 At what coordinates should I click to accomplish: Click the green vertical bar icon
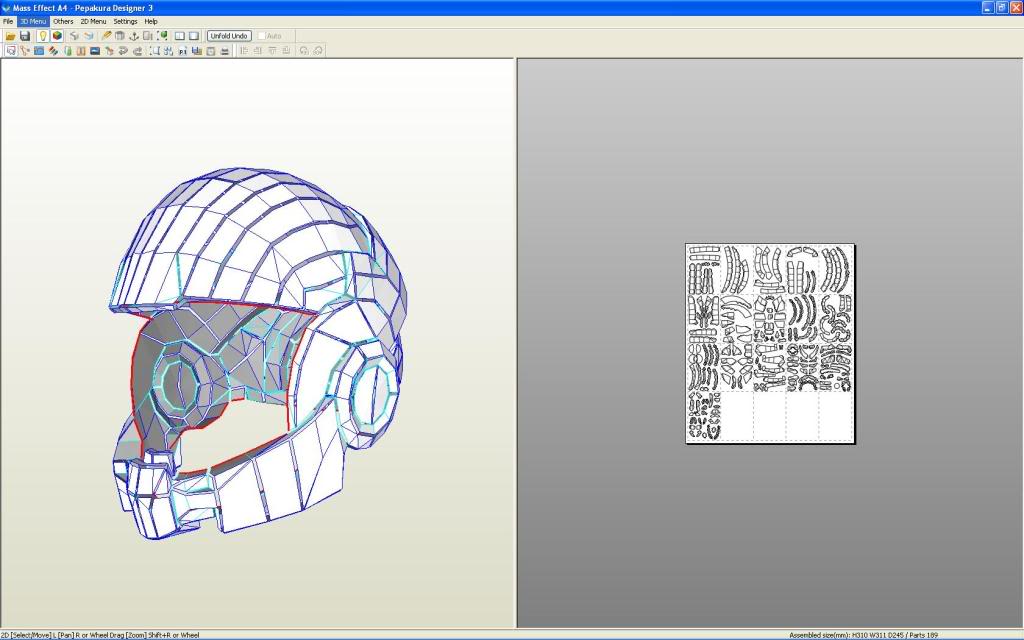pos(67,51)
